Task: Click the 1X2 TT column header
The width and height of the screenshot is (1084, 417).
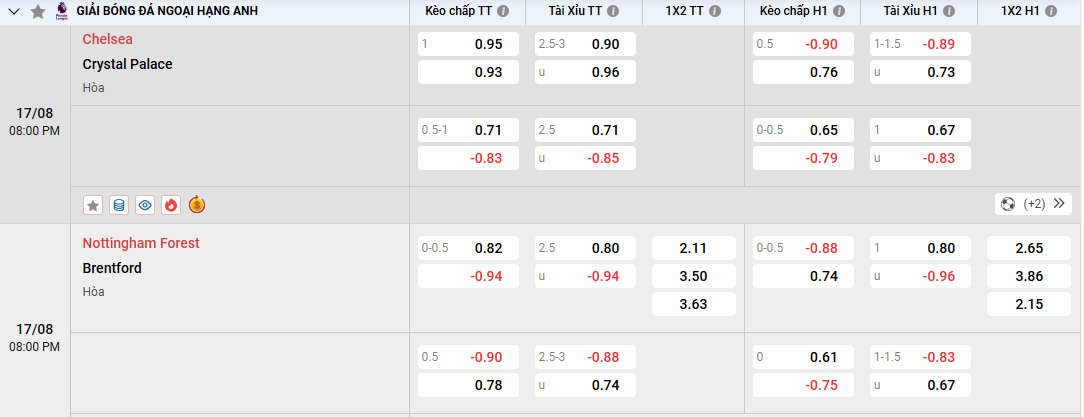Action: [x=685, y=12]
